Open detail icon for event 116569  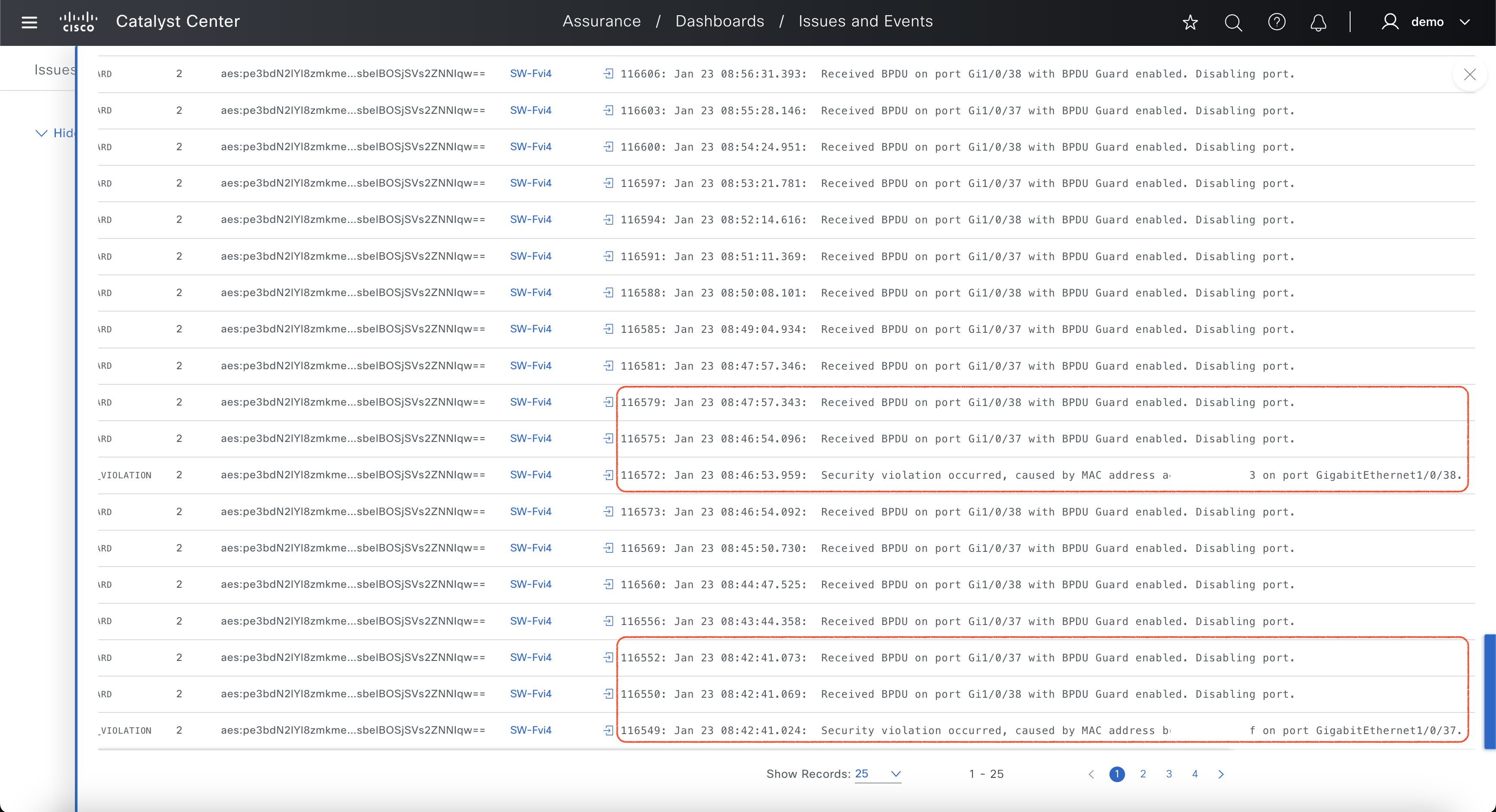click(608, 548)
